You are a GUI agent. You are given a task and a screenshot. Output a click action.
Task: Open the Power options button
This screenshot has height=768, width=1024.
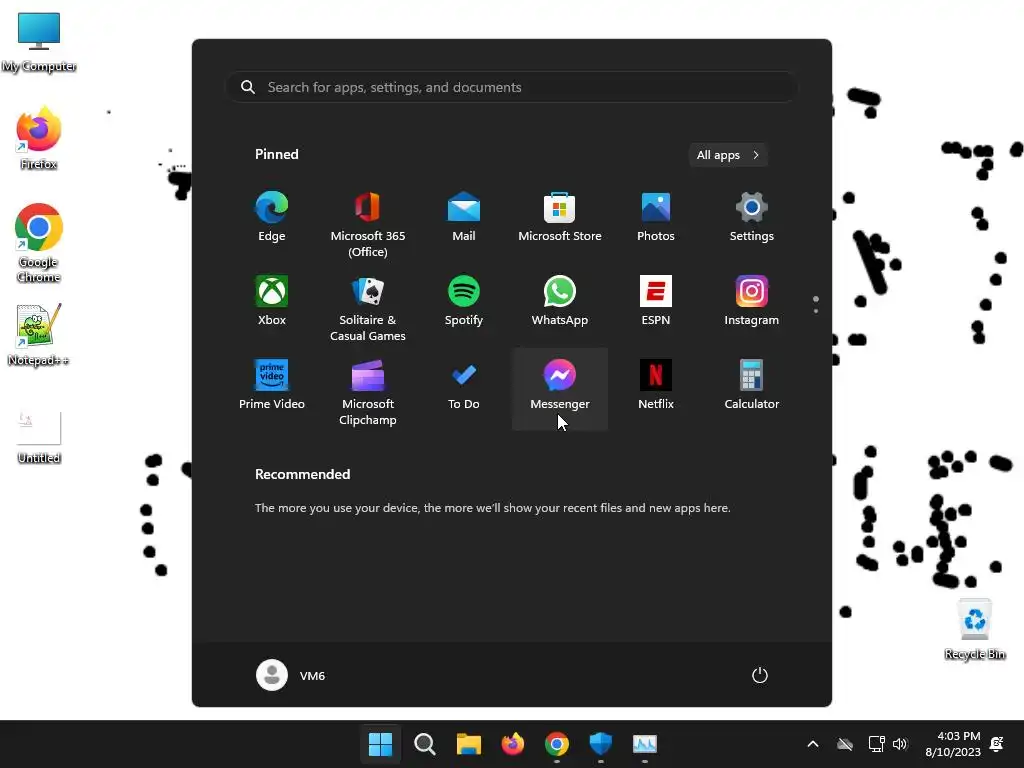pyautogui.click(x=760, y=675)
